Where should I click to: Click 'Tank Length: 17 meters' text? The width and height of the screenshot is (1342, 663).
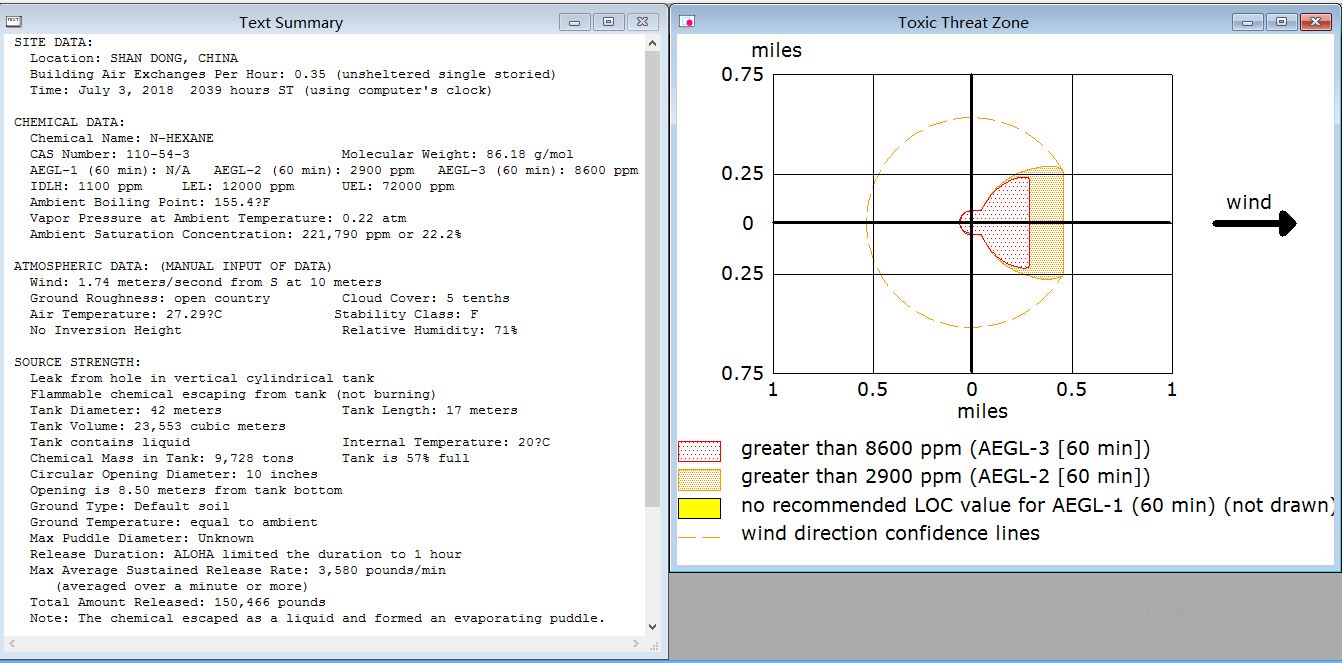pyautogui.click(x=430, y=410)
